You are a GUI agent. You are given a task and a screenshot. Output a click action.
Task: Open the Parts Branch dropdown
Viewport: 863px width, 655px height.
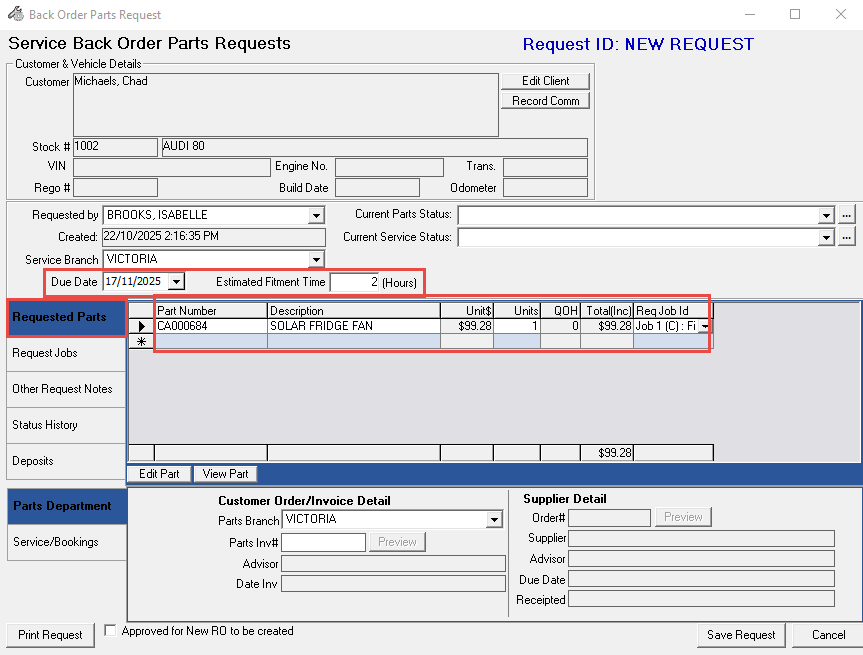click(x=494, y=520)
